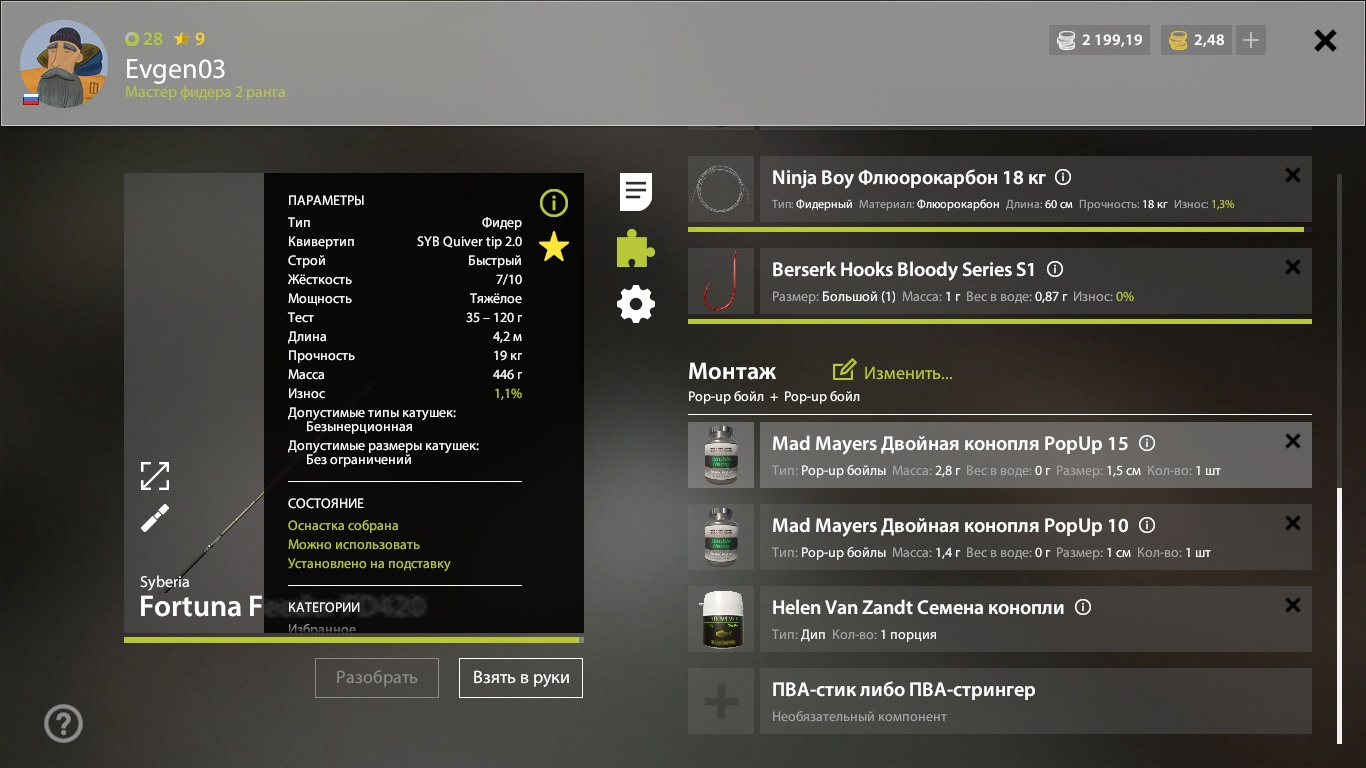Remove Helen Van Zandt hemp seed dip
The image size is (1366, 768).
click(1292, 605)
